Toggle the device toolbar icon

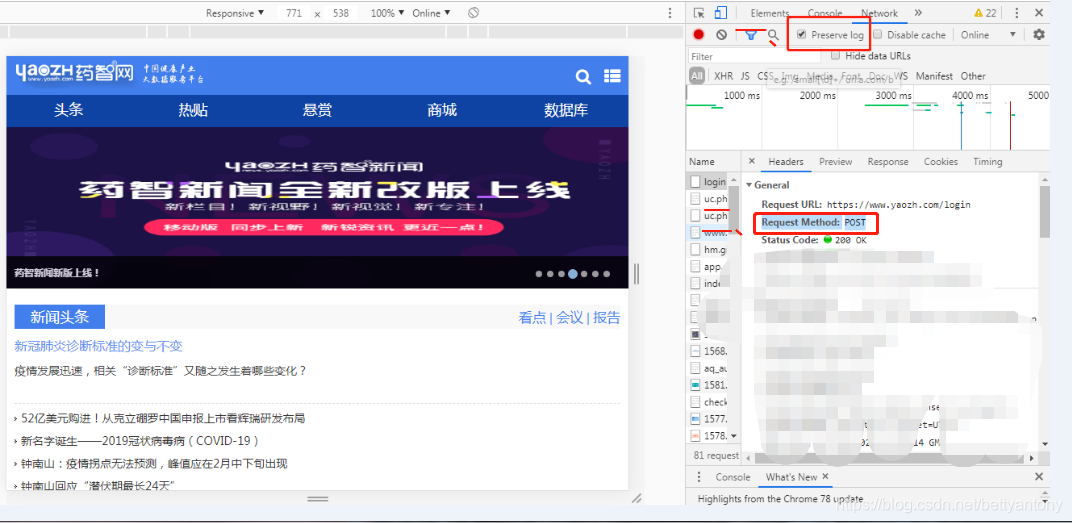coord(721,13)
